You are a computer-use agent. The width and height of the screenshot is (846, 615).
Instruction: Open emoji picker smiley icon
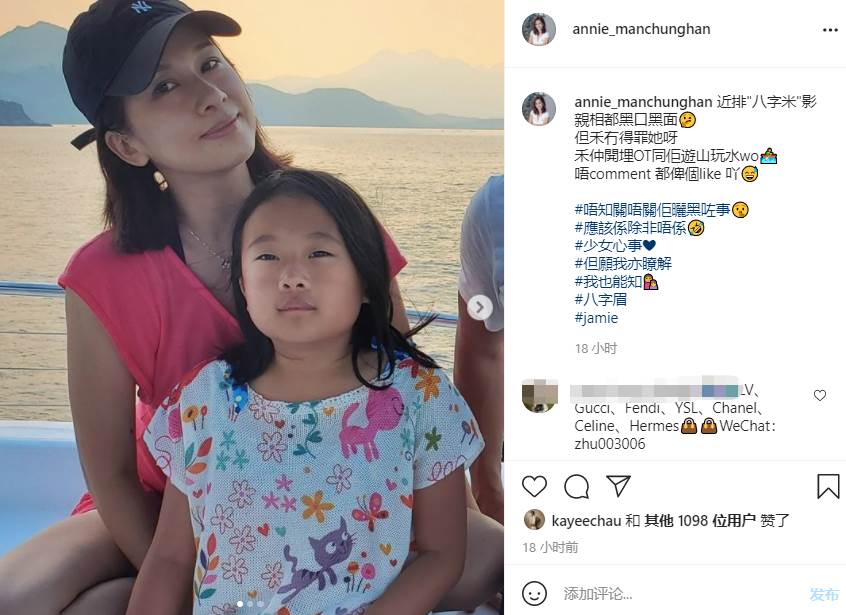534,593
